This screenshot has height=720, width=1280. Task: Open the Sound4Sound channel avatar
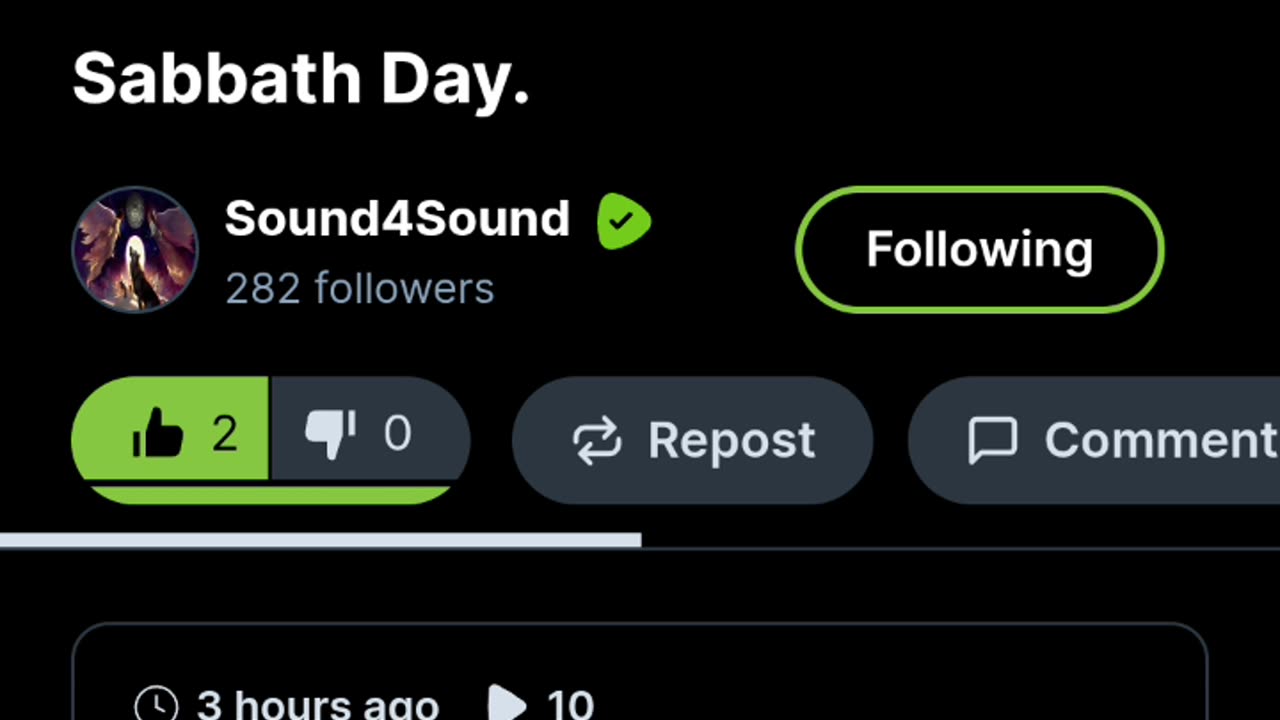(135, 250)
